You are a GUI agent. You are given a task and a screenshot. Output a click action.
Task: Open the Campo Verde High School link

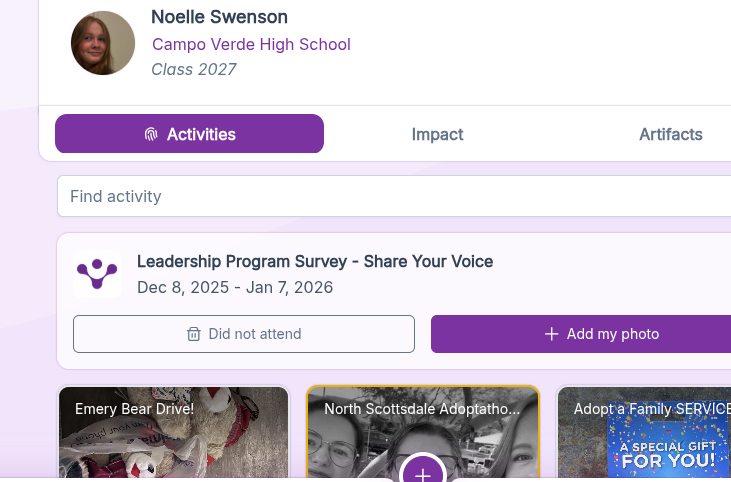coord(251,44)
